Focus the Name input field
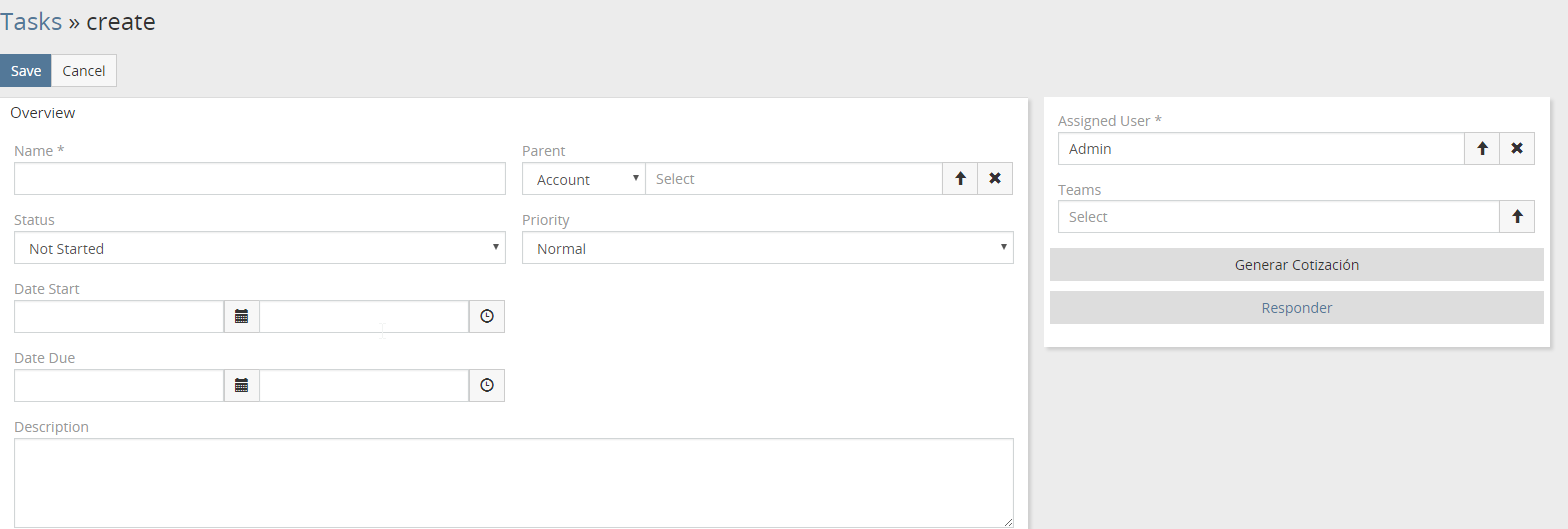 click(260, 179)
